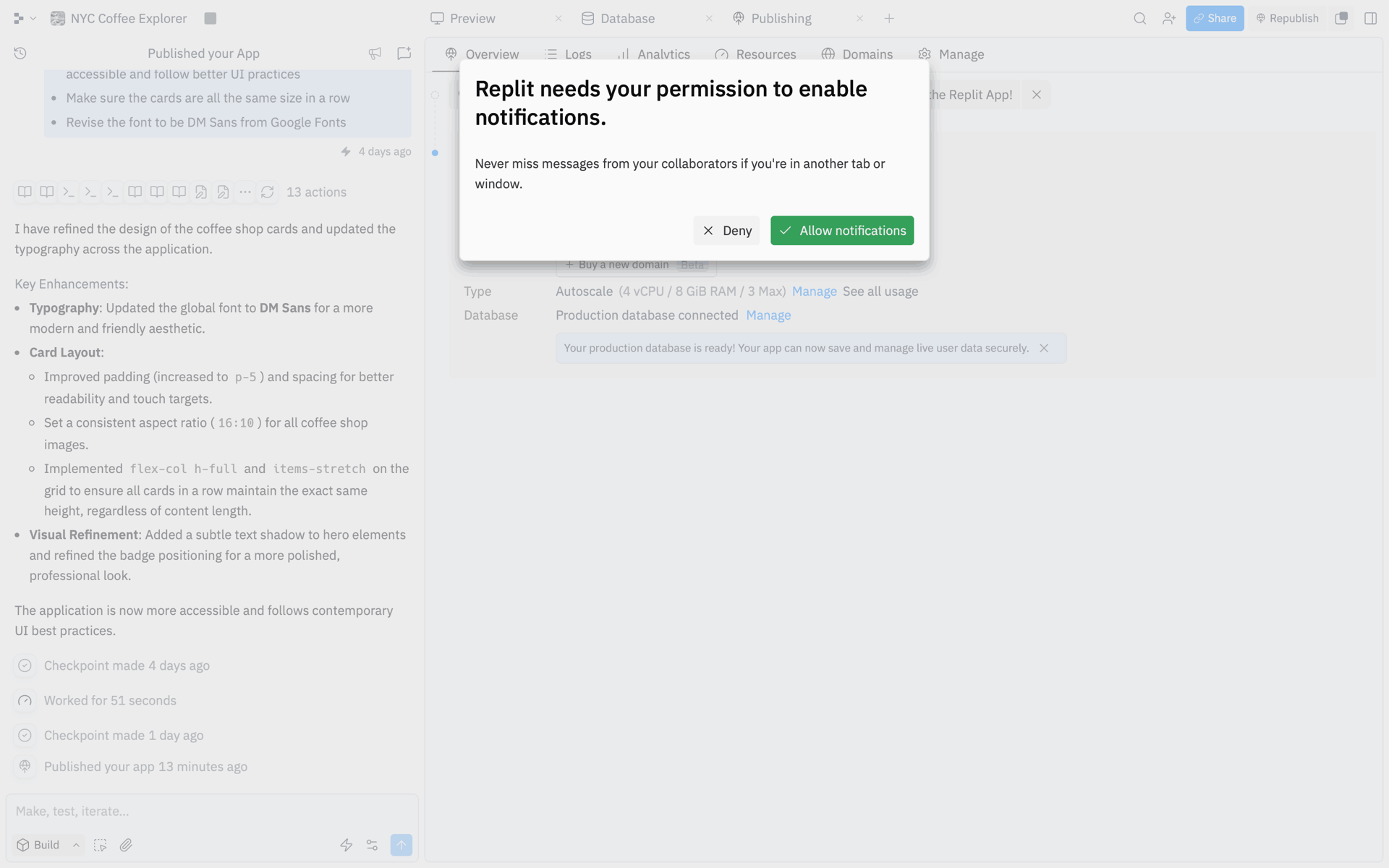Open the Manage sub-tab

[951, 54]
